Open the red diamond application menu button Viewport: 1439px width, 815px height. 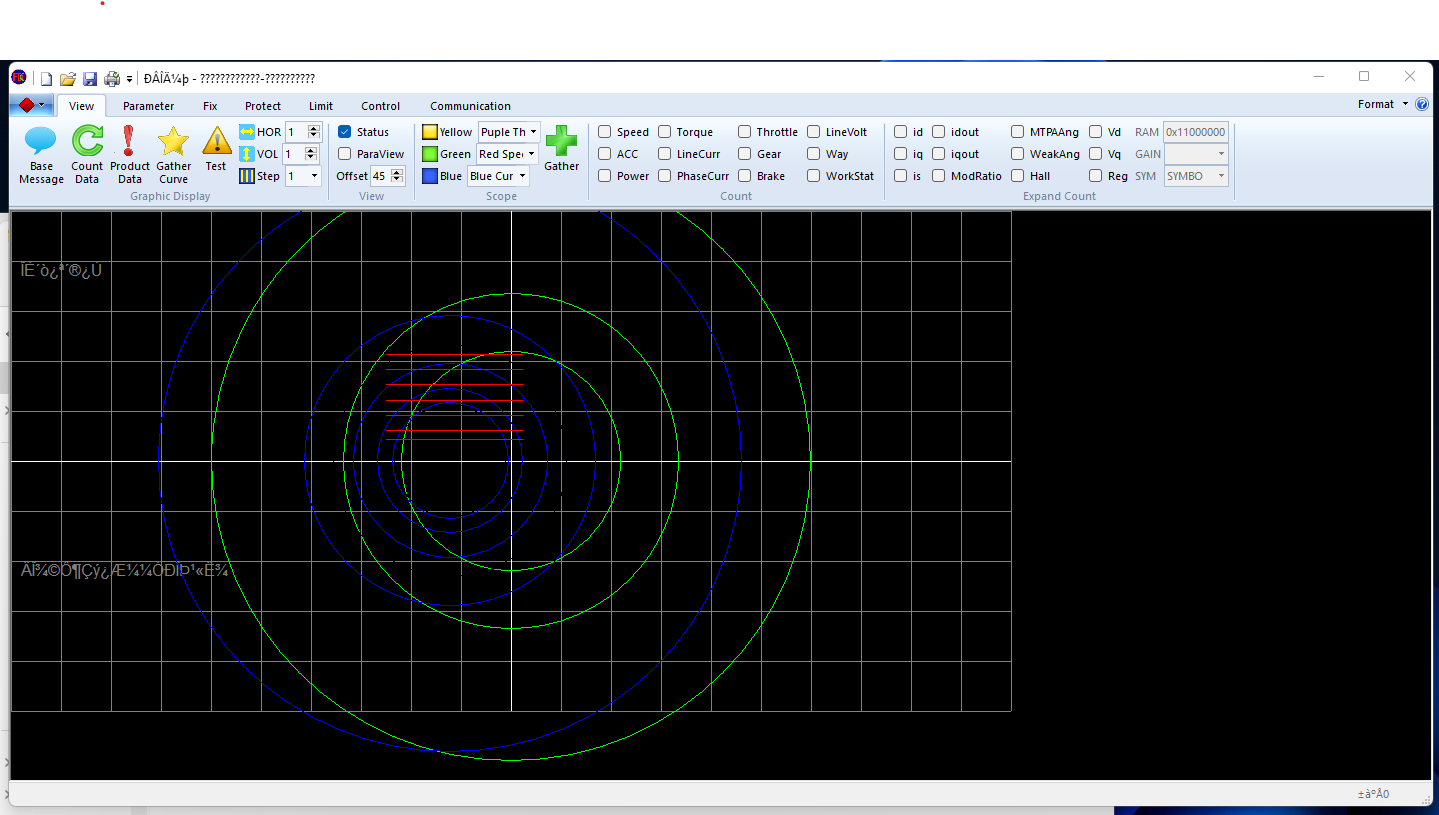click(31, 105)
